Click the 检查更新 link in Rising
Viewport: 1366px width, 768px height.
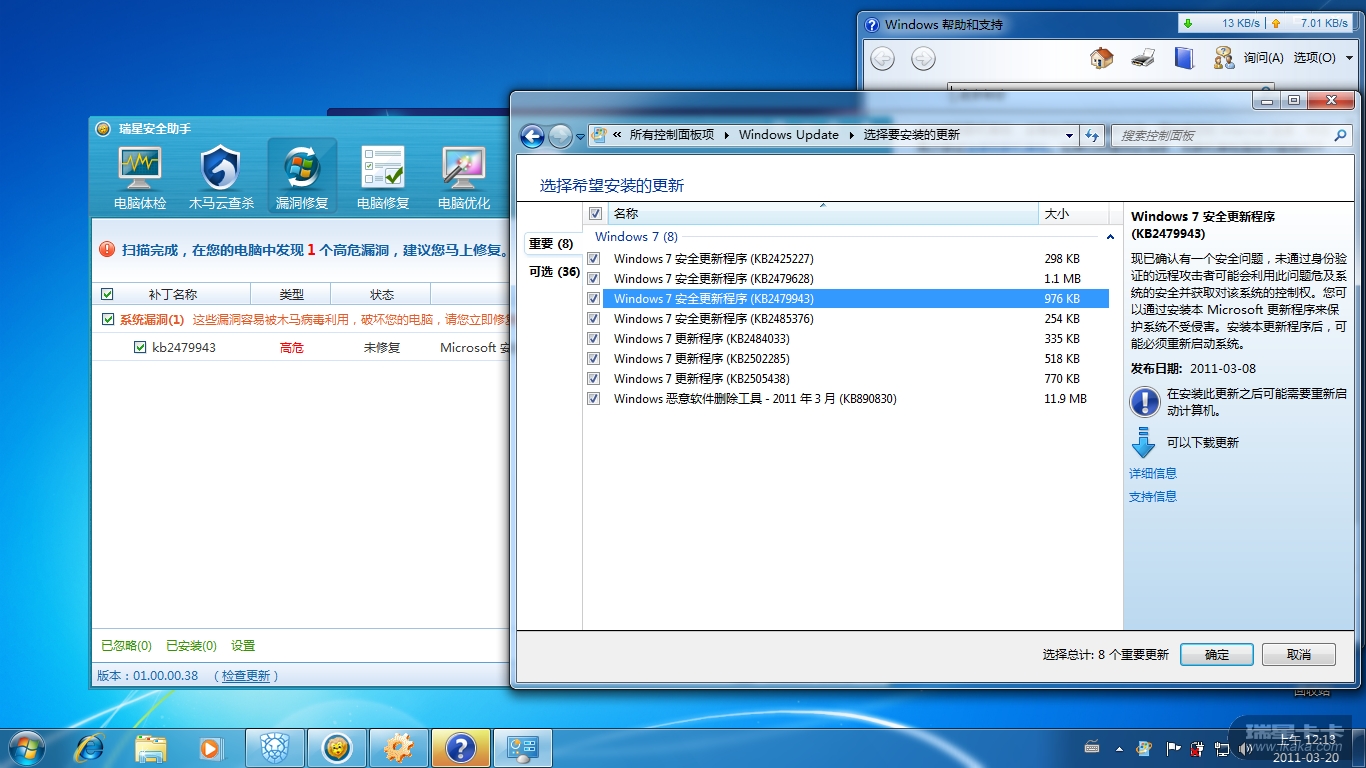click(246, 676)
